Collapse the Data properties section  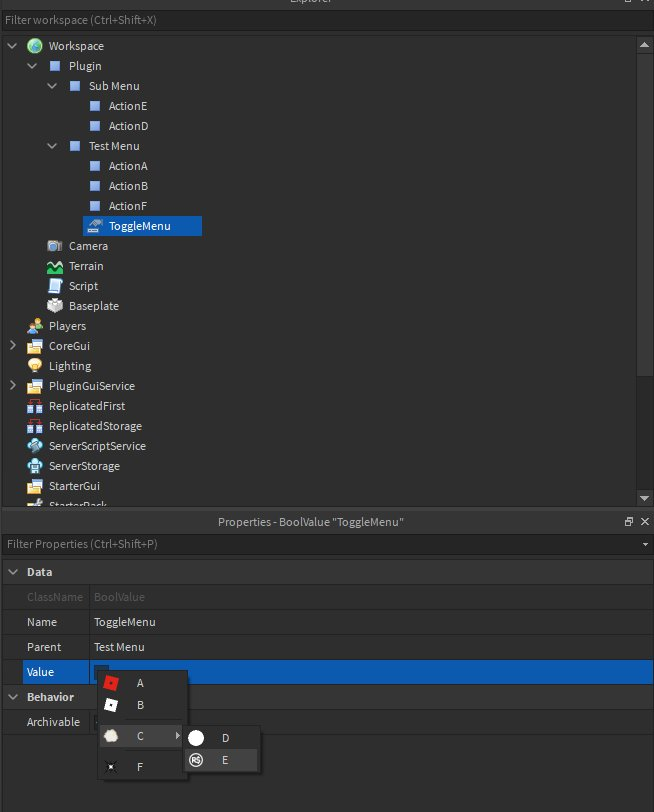[12, 572]
